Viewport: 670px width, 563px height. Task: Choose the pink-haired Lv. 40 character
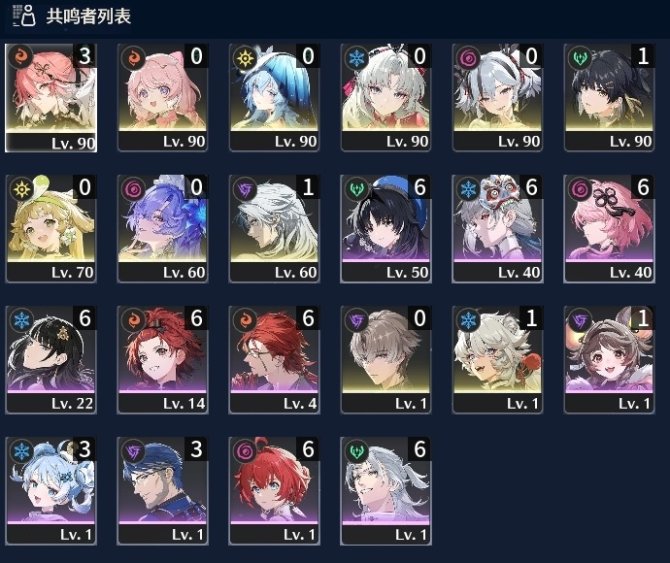[609, 229]
